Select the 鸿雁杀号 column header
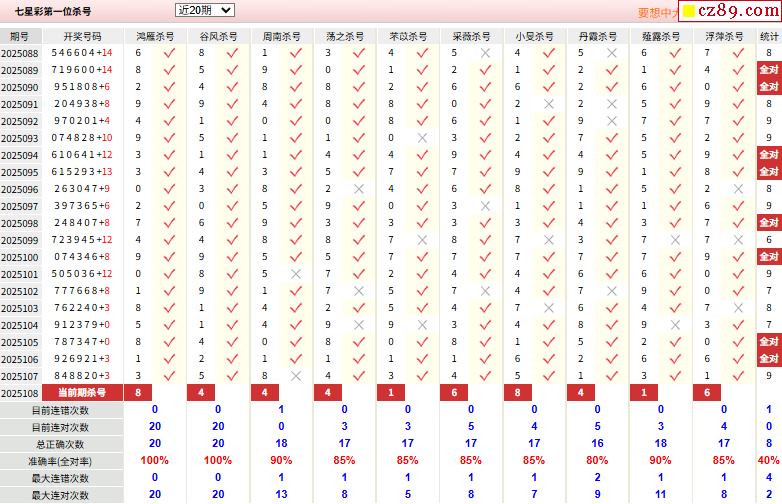782x504 pixels. (x=155, y=36)
